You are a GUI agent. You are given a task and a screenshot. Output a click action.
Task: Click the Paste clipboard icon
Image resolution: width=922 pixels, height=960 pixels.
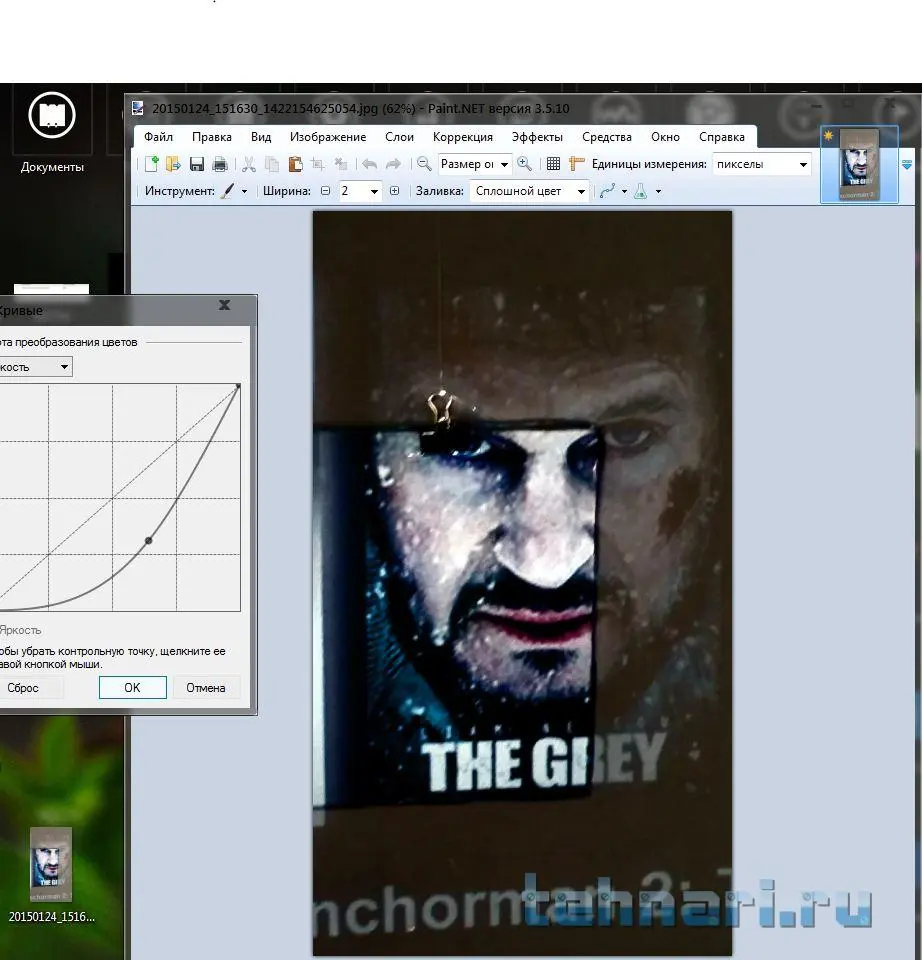pos(295,164)
